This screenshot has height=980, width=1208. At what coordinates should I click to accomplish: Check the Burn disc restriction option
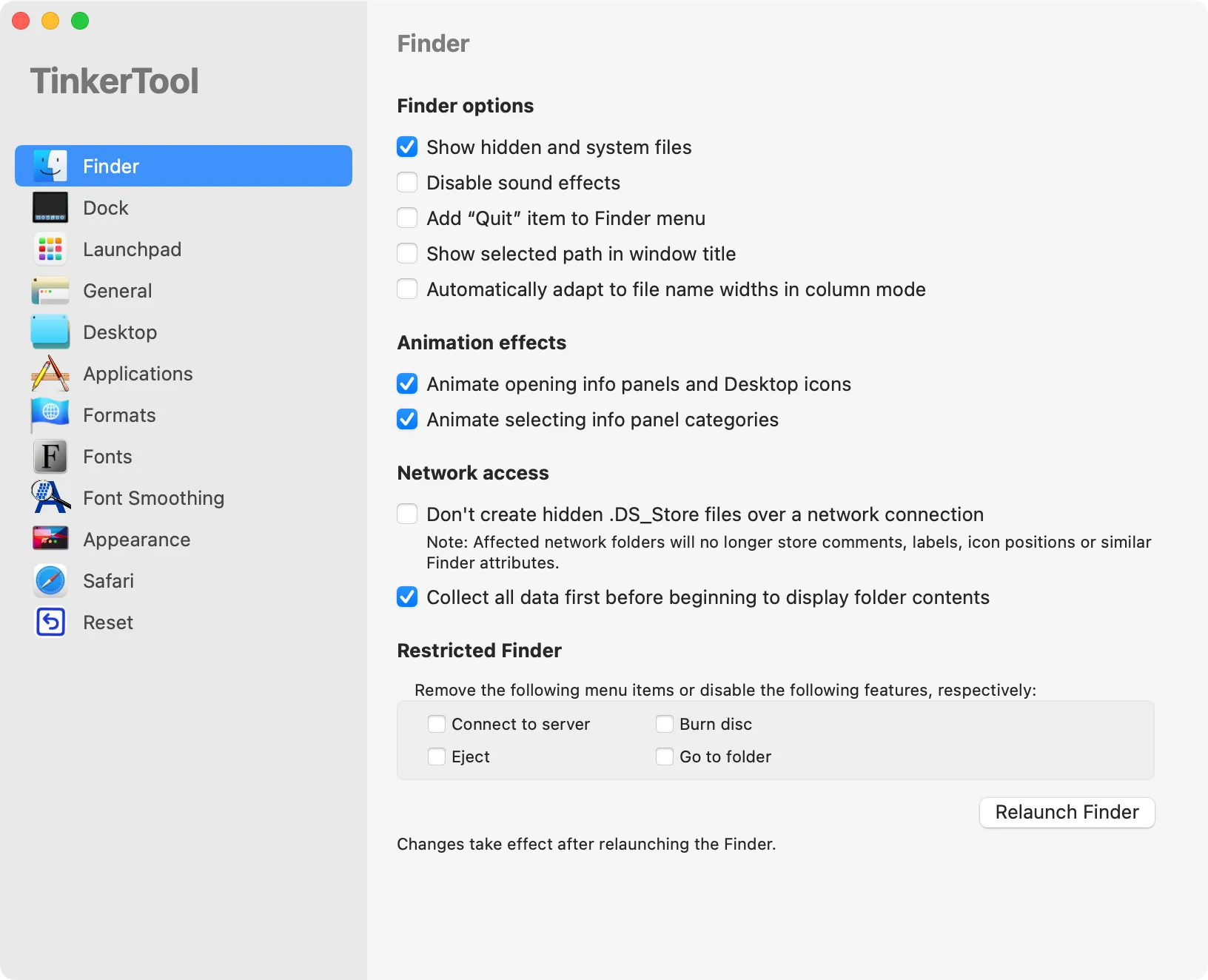click(x=664, y=724)
